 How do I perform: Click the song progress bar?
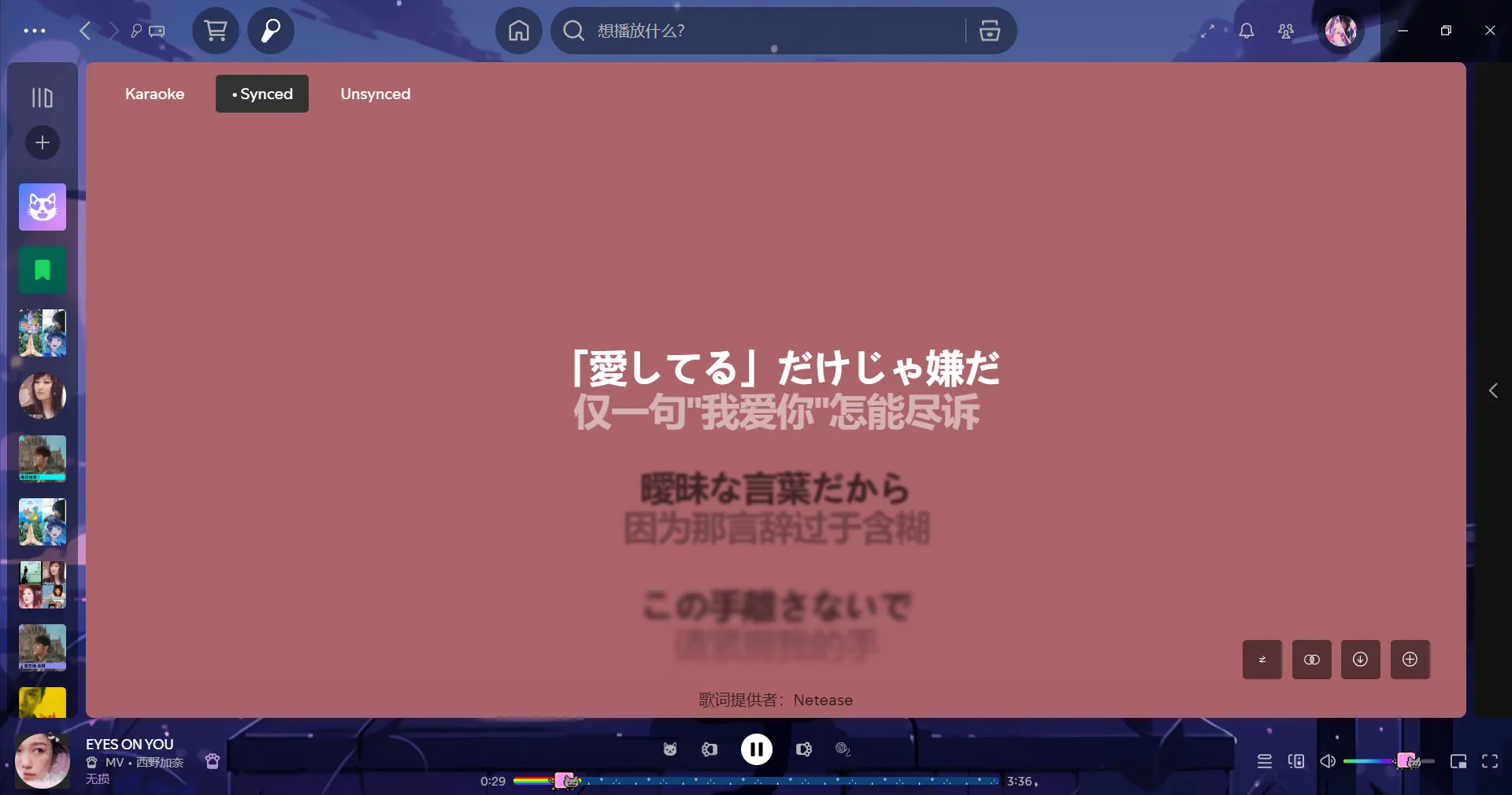point(756,781)
